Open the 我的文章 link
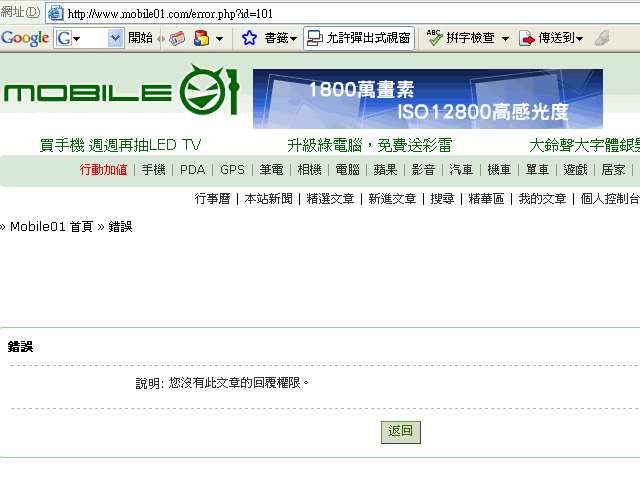This screenshot has height=480, width=640. coord(542,199)
